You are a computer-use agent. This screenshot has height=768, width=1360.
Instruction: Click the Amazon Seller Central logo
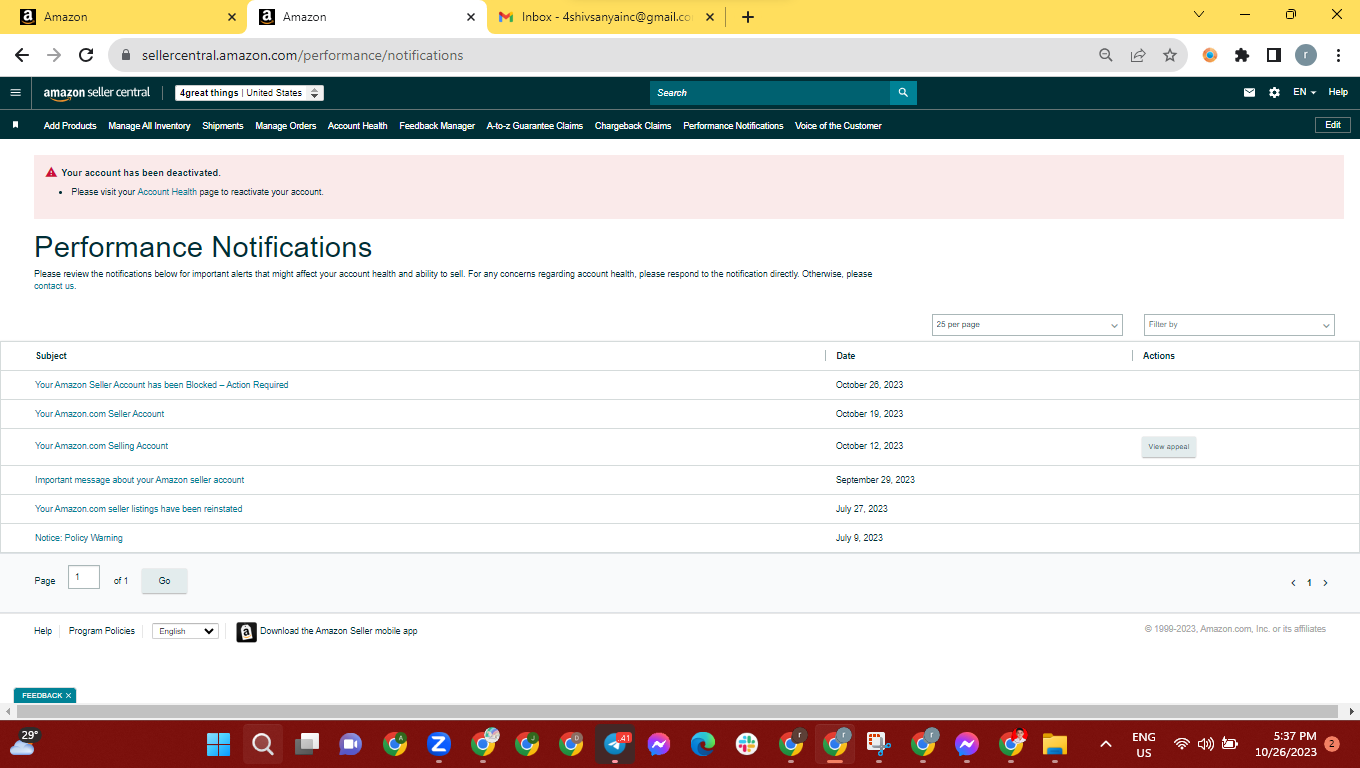pyautogui.click(x=96, y=92)
